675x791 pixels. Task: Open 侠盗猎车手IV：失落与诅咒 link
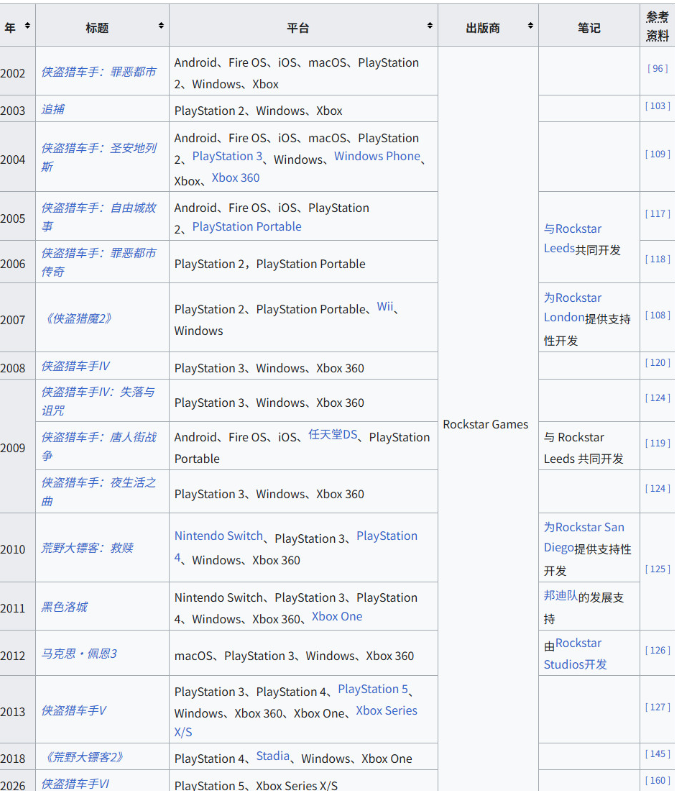coord(98,401)
